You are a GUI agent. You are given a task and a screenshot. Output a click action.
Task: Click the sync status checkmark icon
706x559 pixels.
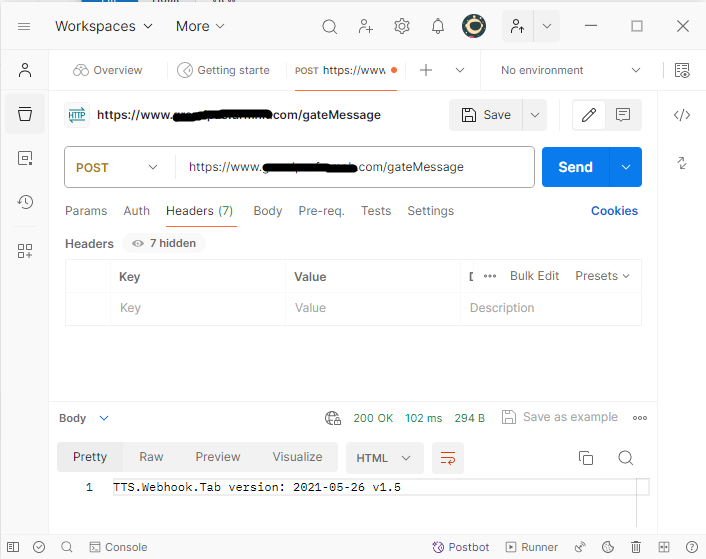coord(39,547)
